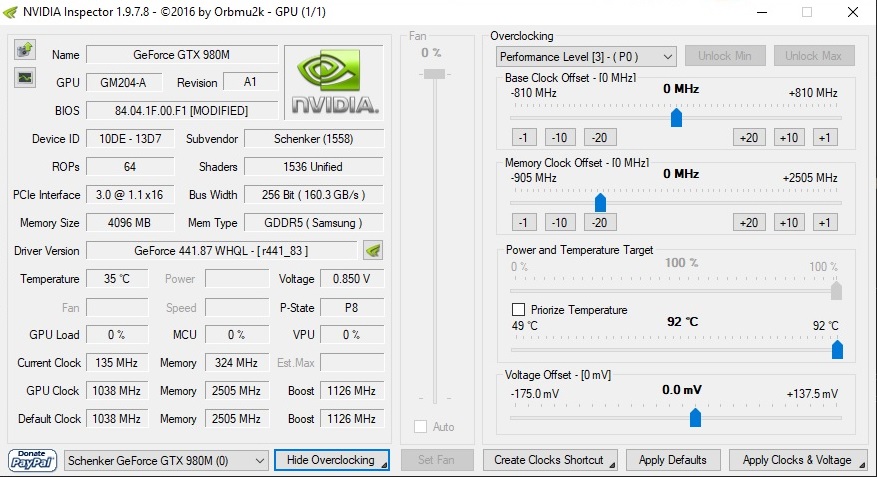Viewport: 877px width, 477px height.
Task: Click the current Memory clock value 324 MHz
Action: click(237, 362)
